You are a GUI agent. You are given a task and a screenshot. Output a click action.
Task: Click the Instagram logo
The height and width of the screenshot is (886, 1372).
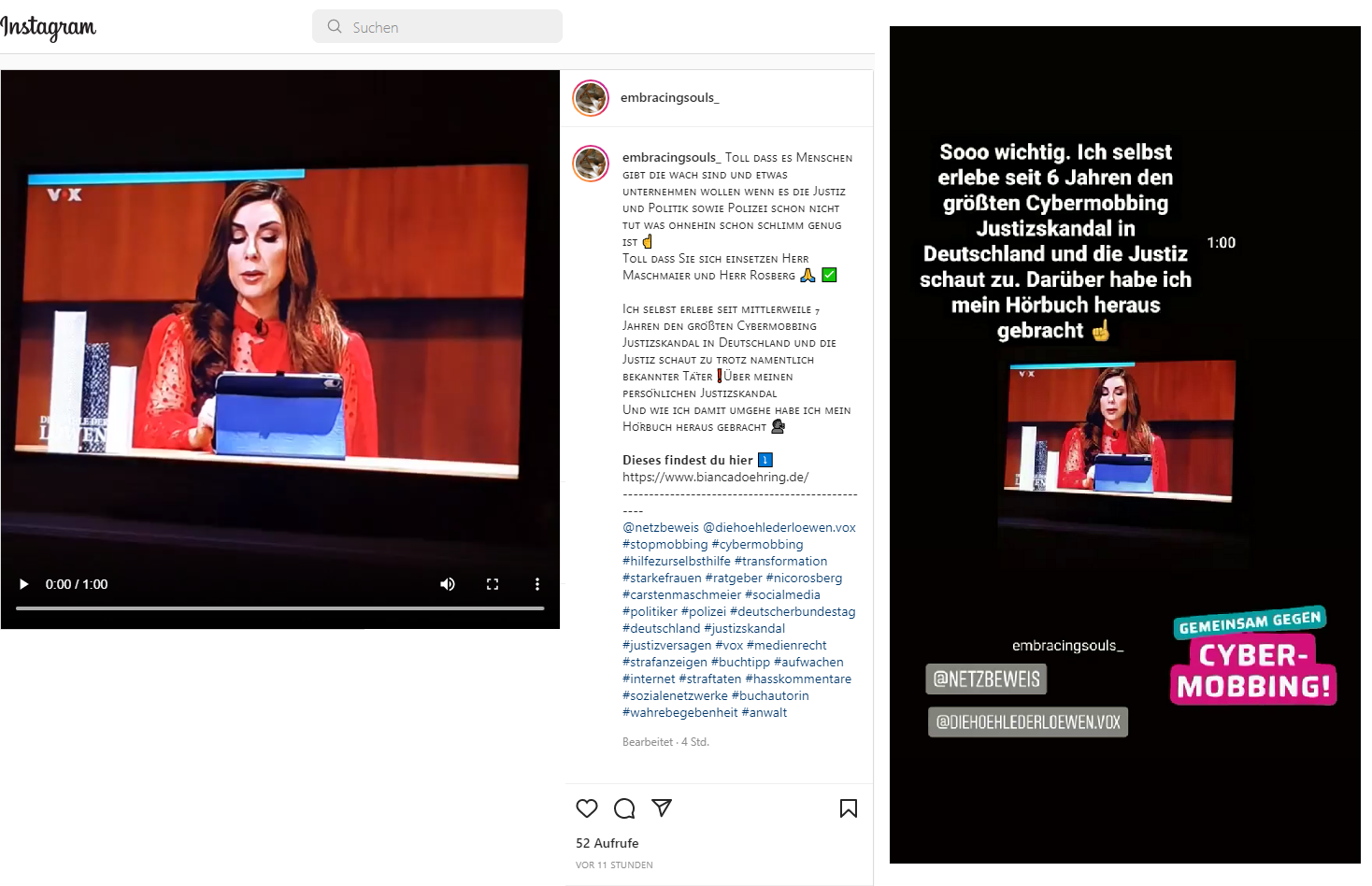49,28
